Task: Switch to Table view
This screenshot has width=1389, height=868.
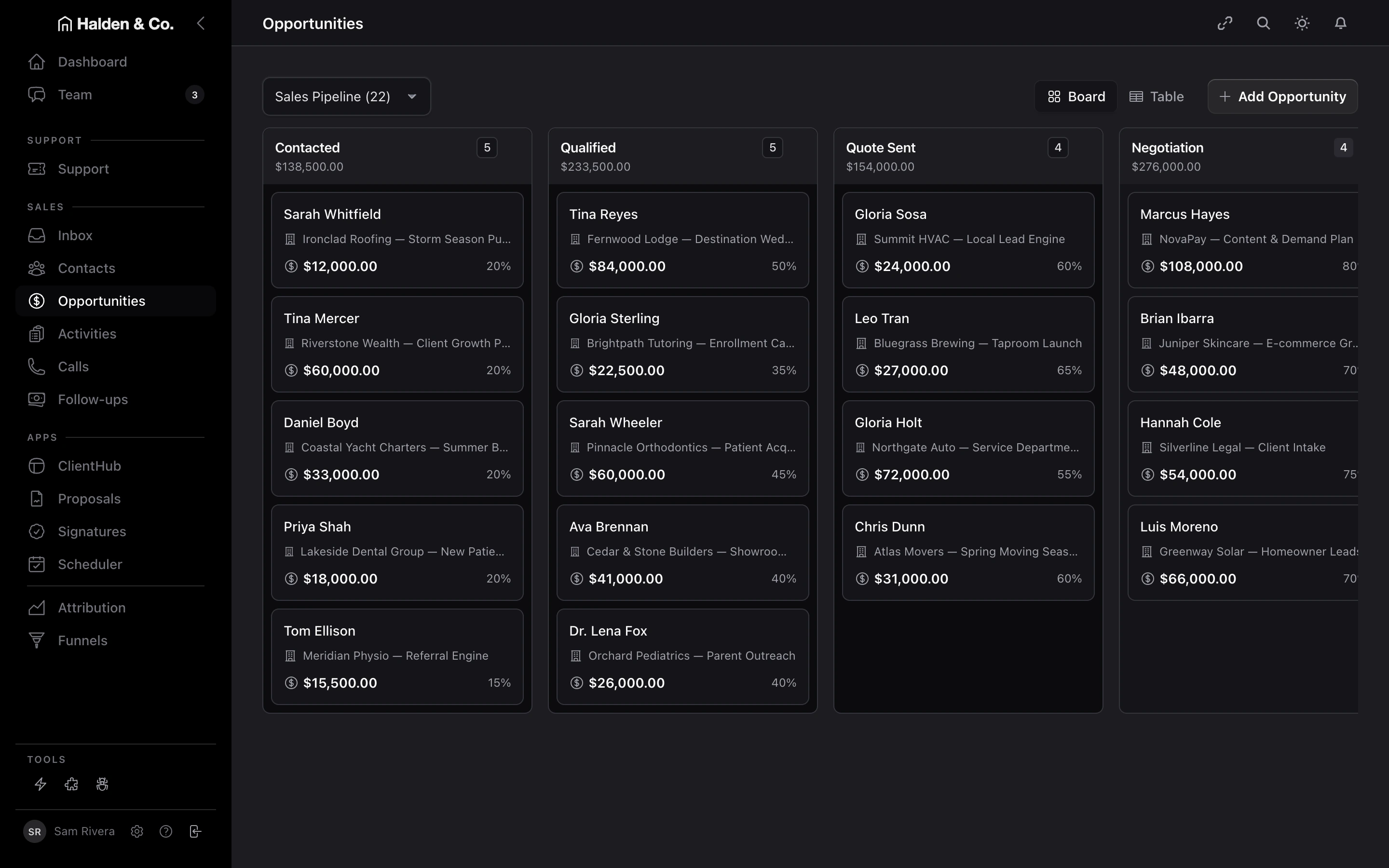Action: [1157, 96]
